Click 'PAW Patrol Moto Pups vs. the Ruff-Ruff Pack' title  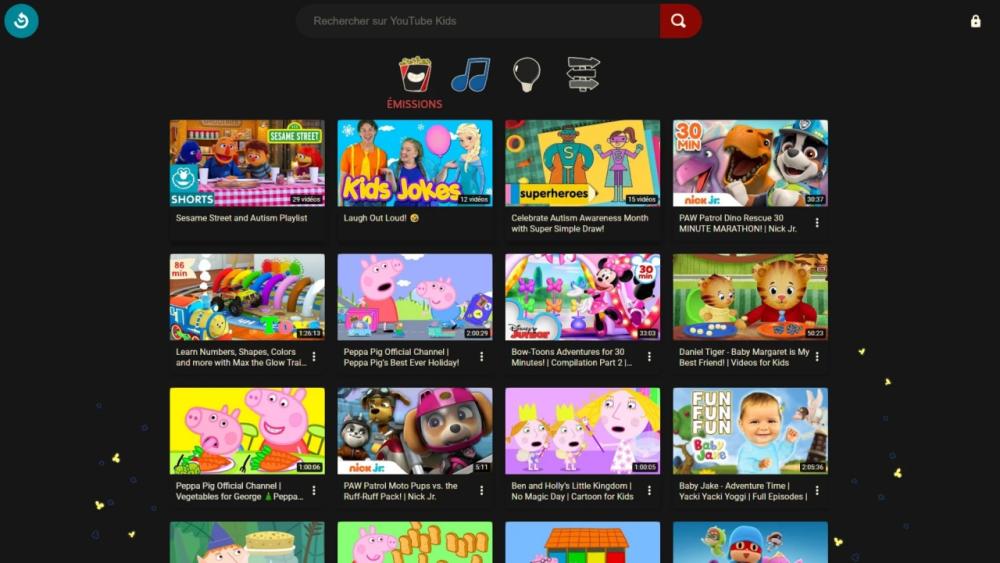pyautogui.click(x=400, y=491)
